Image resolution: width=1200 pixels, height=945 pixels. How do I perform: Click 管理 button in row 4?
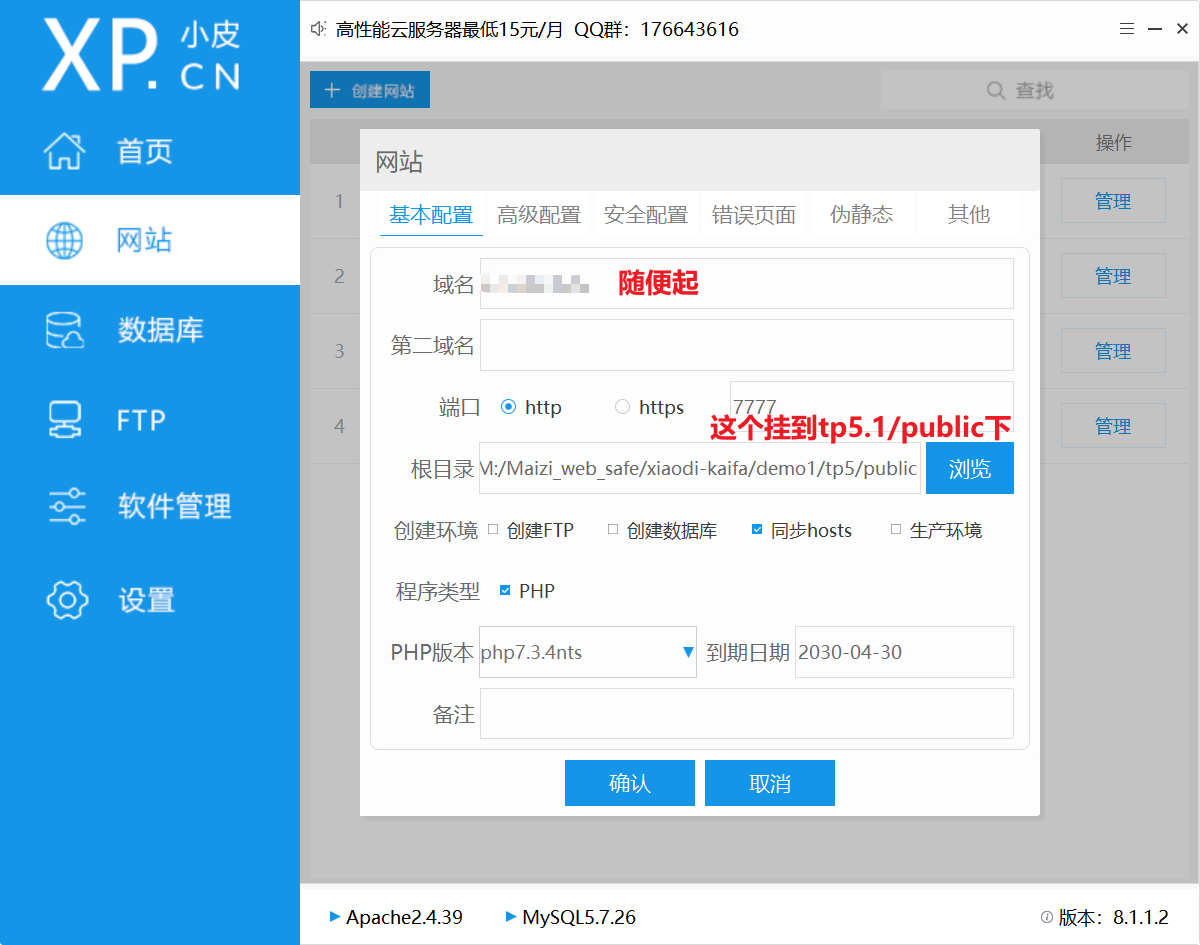coord(1113,426)
